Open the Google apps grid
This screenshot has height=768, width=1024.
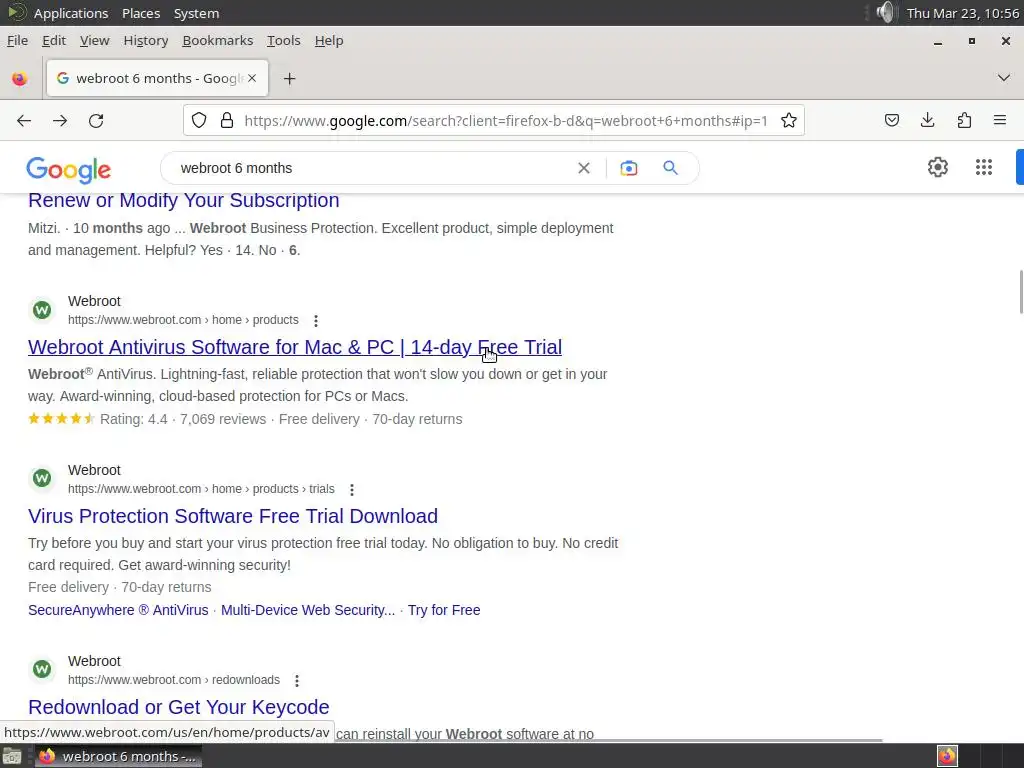pyautogui.click(x=984, y=167)
